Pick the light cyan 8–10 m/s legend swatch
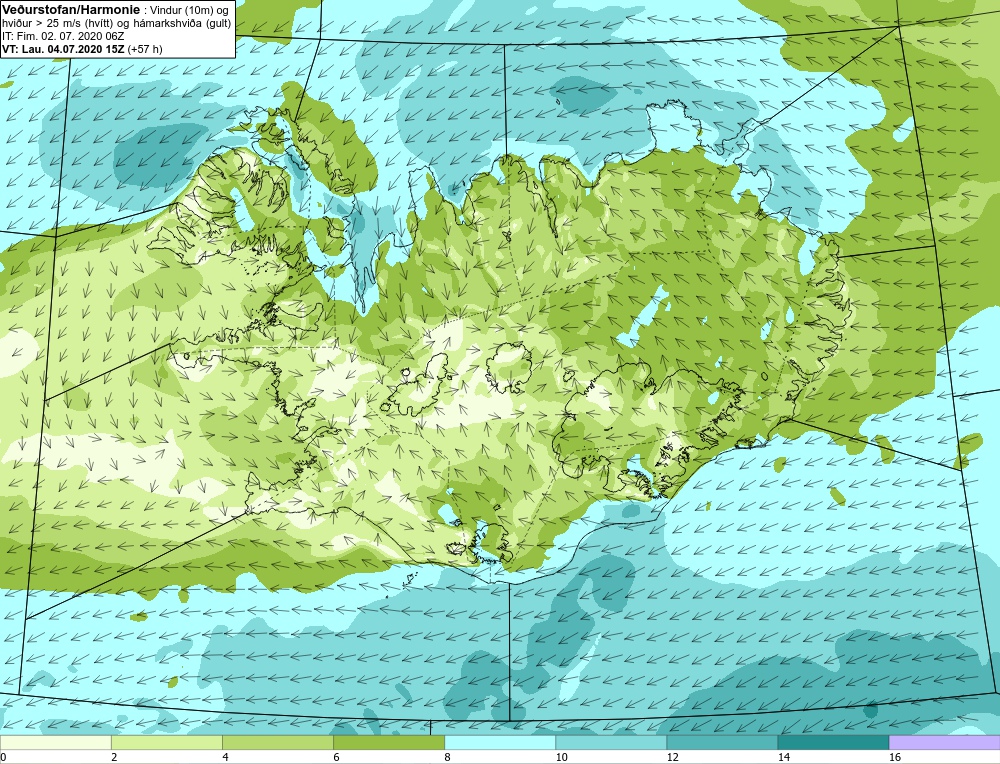The width and height of the screenshot is (1000, 764). (x=499, y=742)
